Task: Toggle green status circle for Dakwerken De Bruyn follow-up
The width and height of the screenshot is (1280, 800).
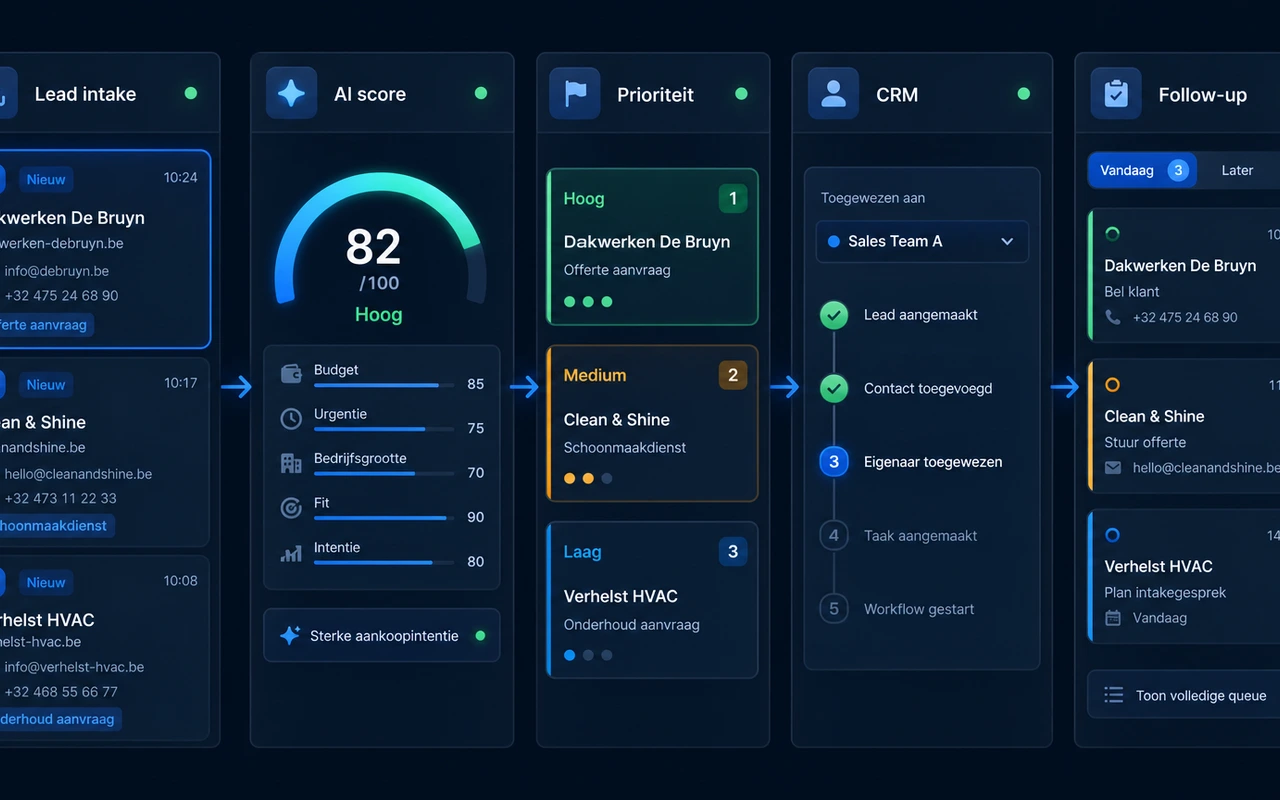Action: point(1112,234)
